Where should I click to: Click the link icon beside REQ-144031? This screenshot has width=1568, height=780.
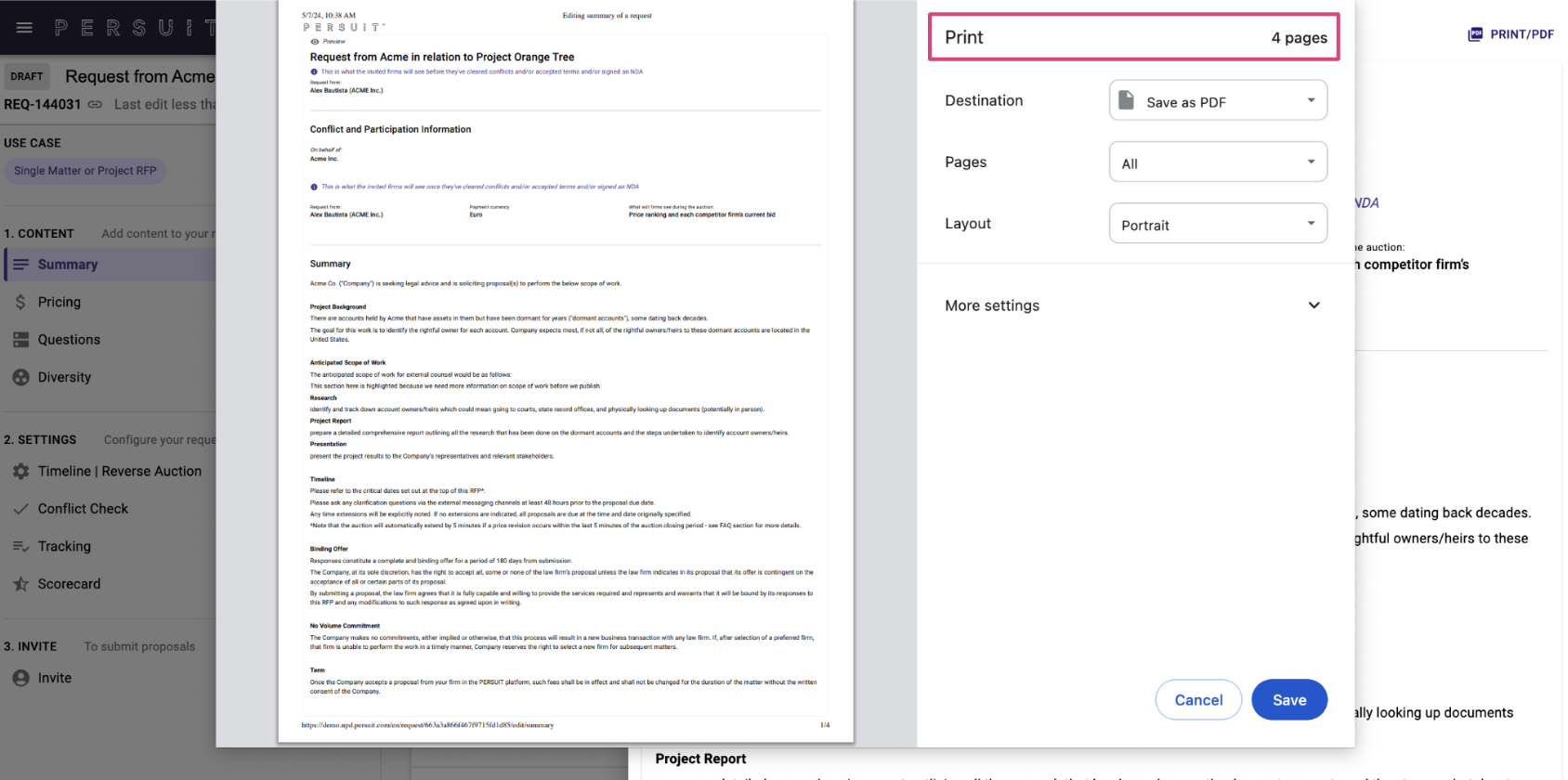(x=95, y=105)
